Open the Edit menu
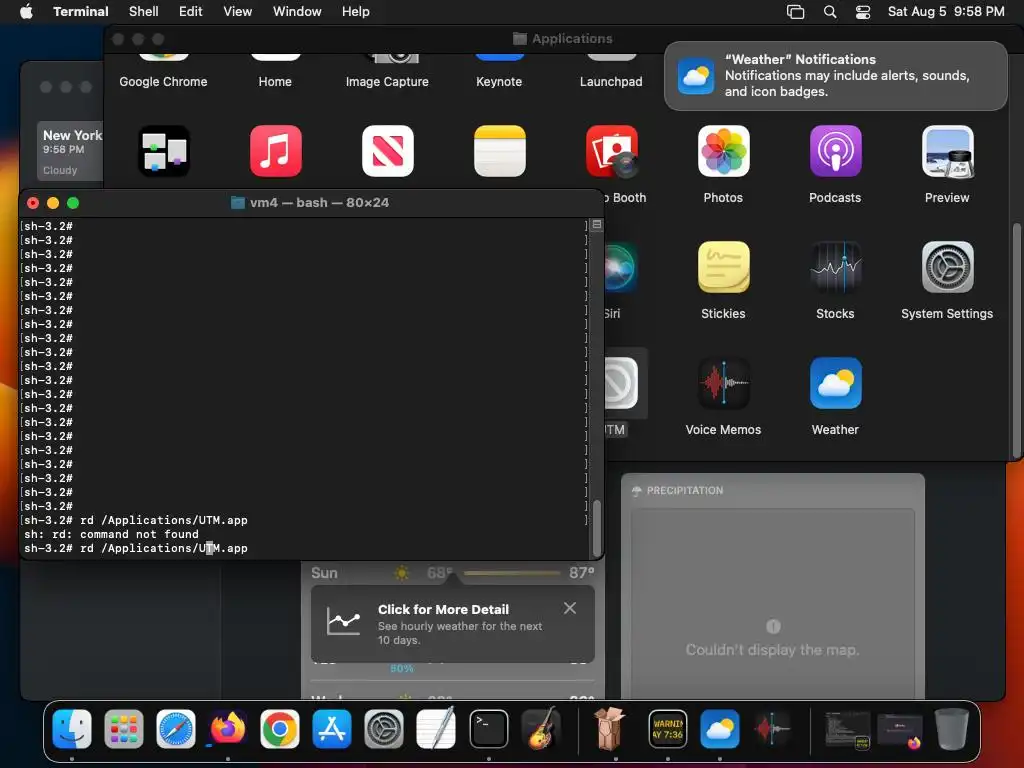 [x=191, y=11]
